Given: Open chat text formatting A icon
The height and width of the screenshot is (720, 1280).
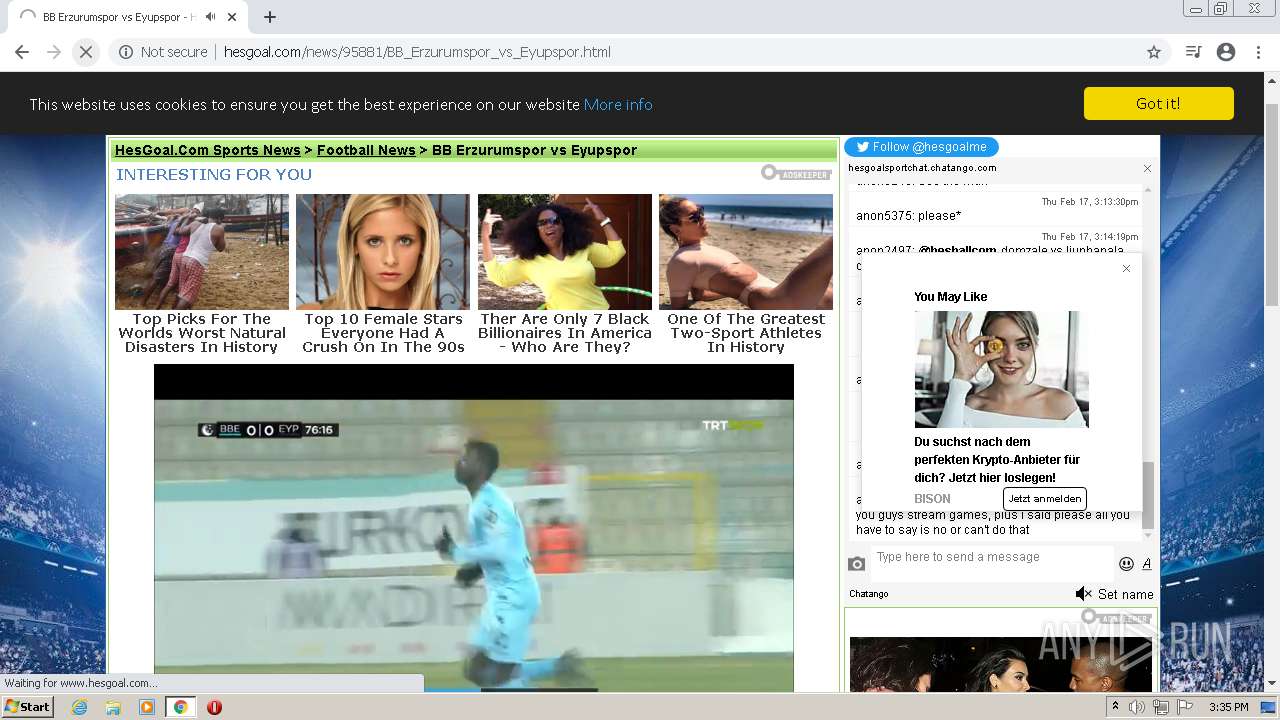Looking at the screenshot, I should pos(1147,564).
